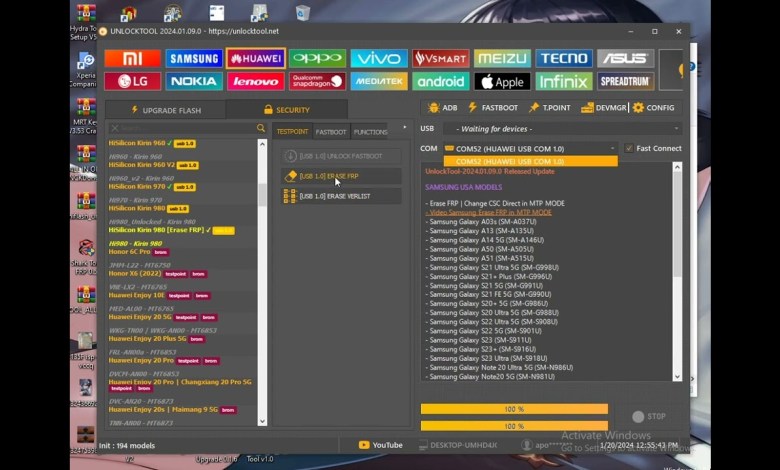The image size is (780, 470).
Task: Click the model search magnifier icon
Action: (x=261, y=128)
